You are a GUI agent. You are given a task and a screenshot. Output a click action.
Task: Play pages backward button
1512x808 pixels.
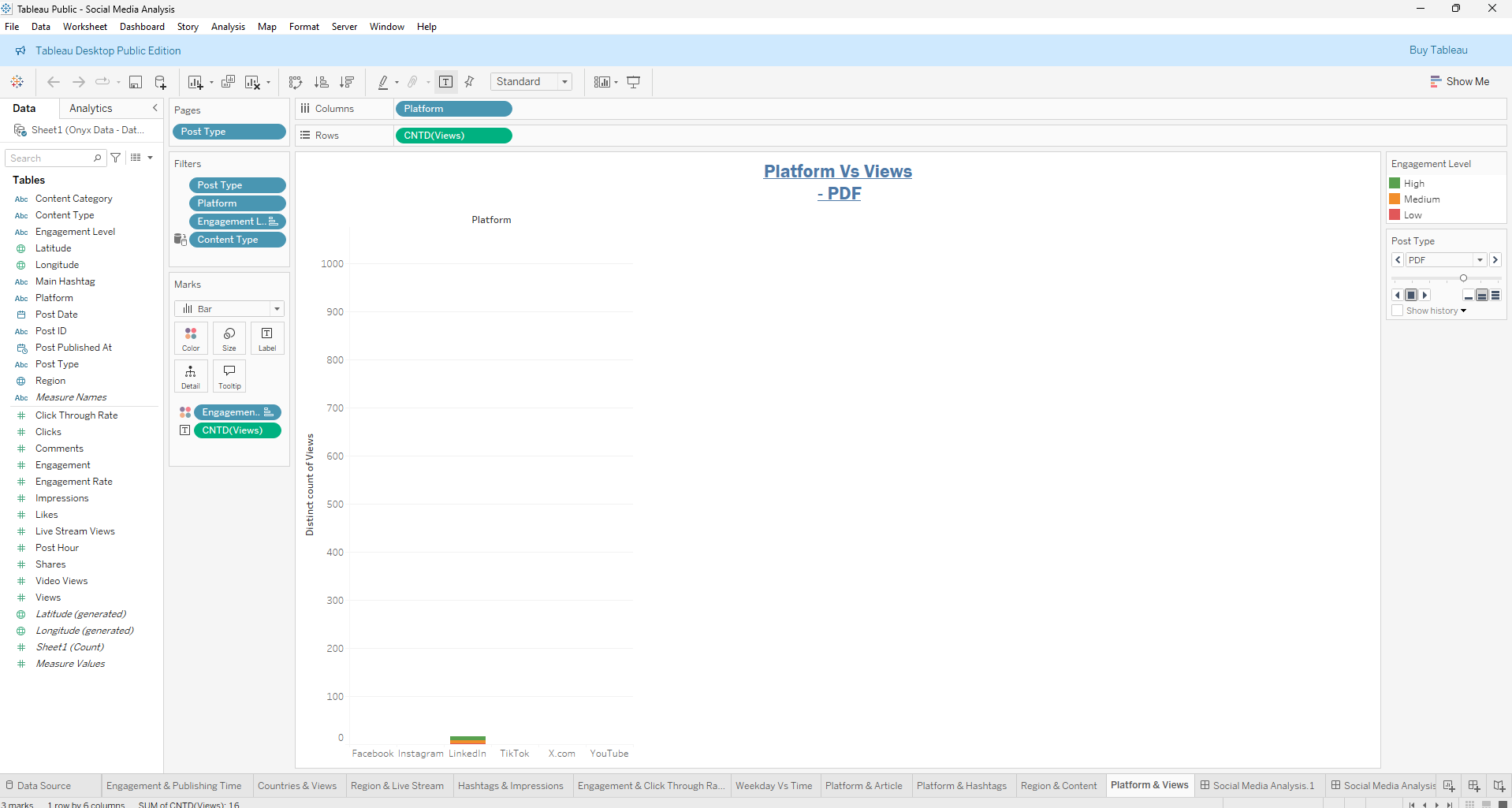[x=1398, y=295]
